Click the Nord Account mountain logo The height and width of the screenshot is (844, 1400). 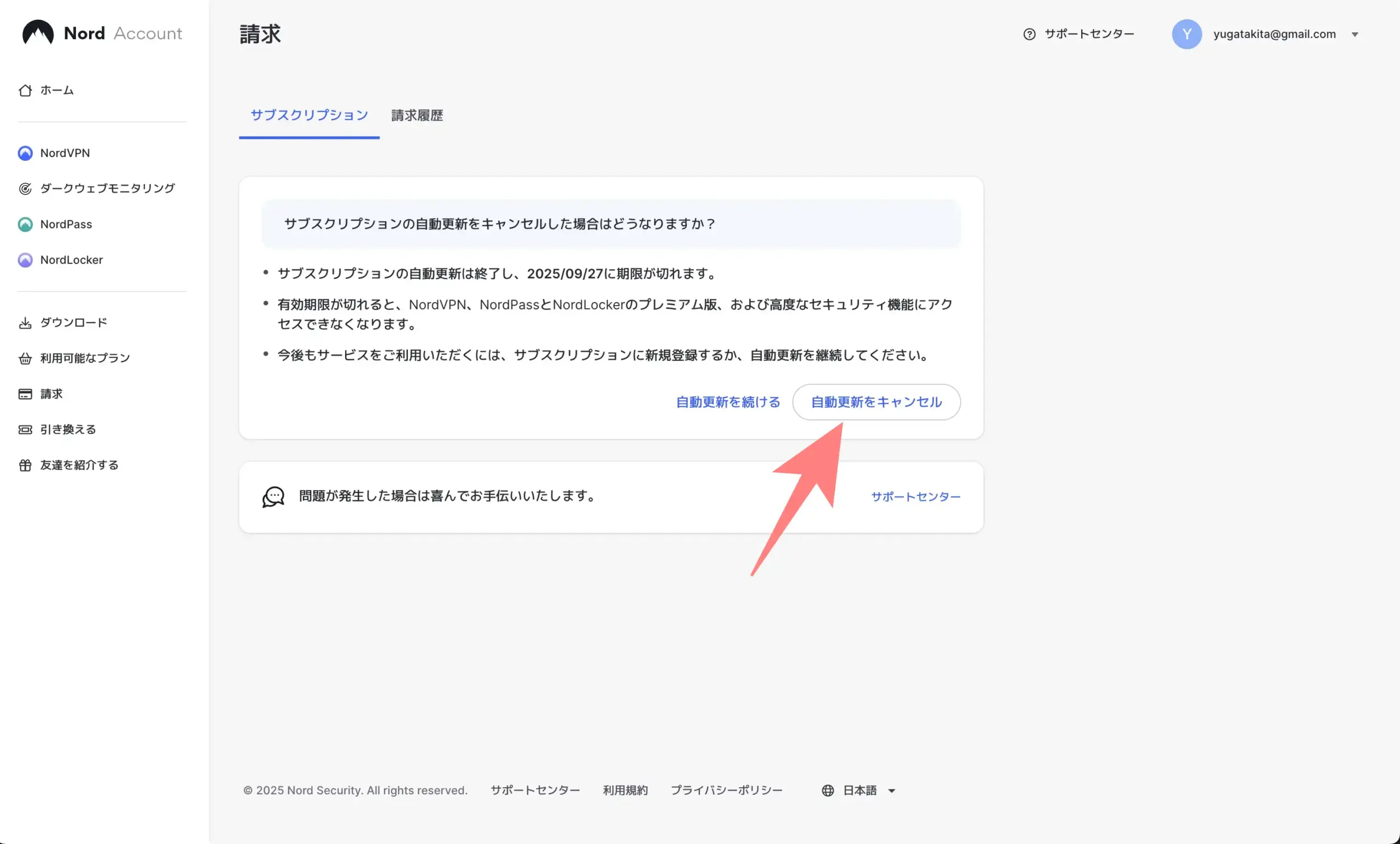tap(38, 32)
